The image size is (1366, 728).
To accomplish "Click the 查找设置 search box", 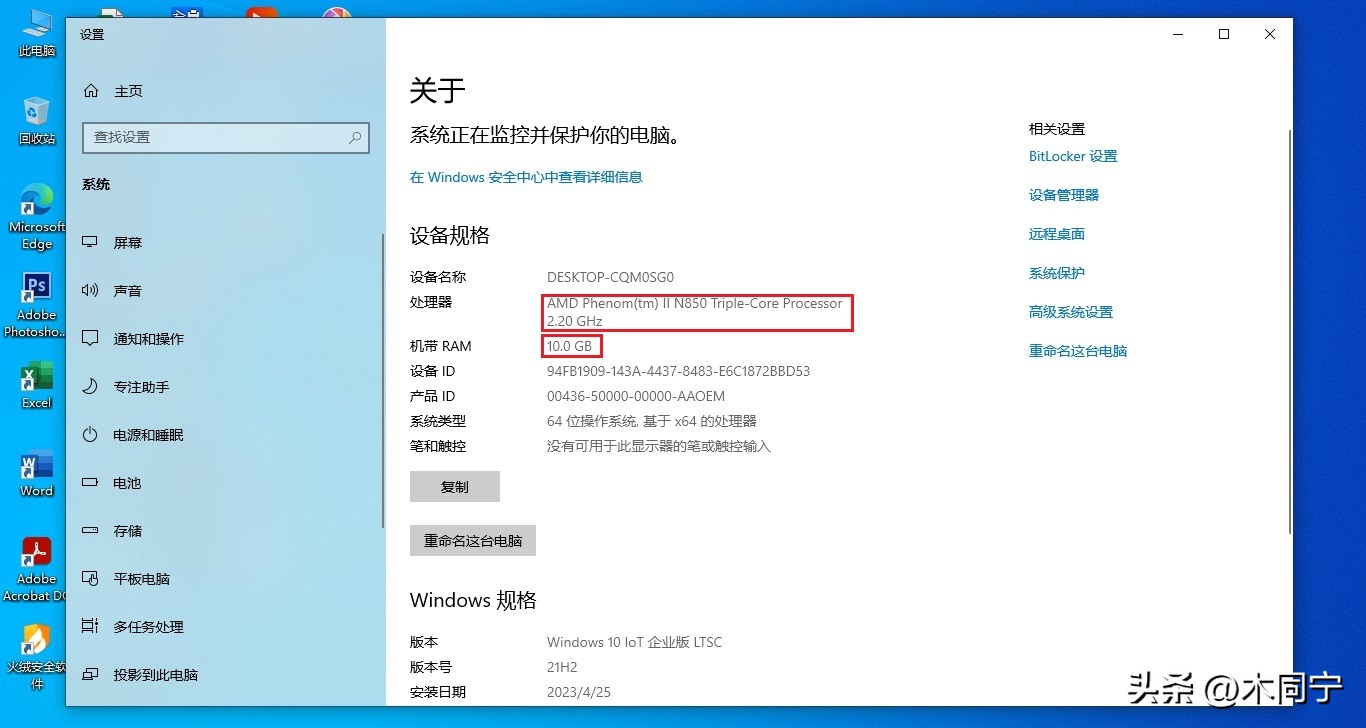I will pyautogui.click(x=225, y=137).
